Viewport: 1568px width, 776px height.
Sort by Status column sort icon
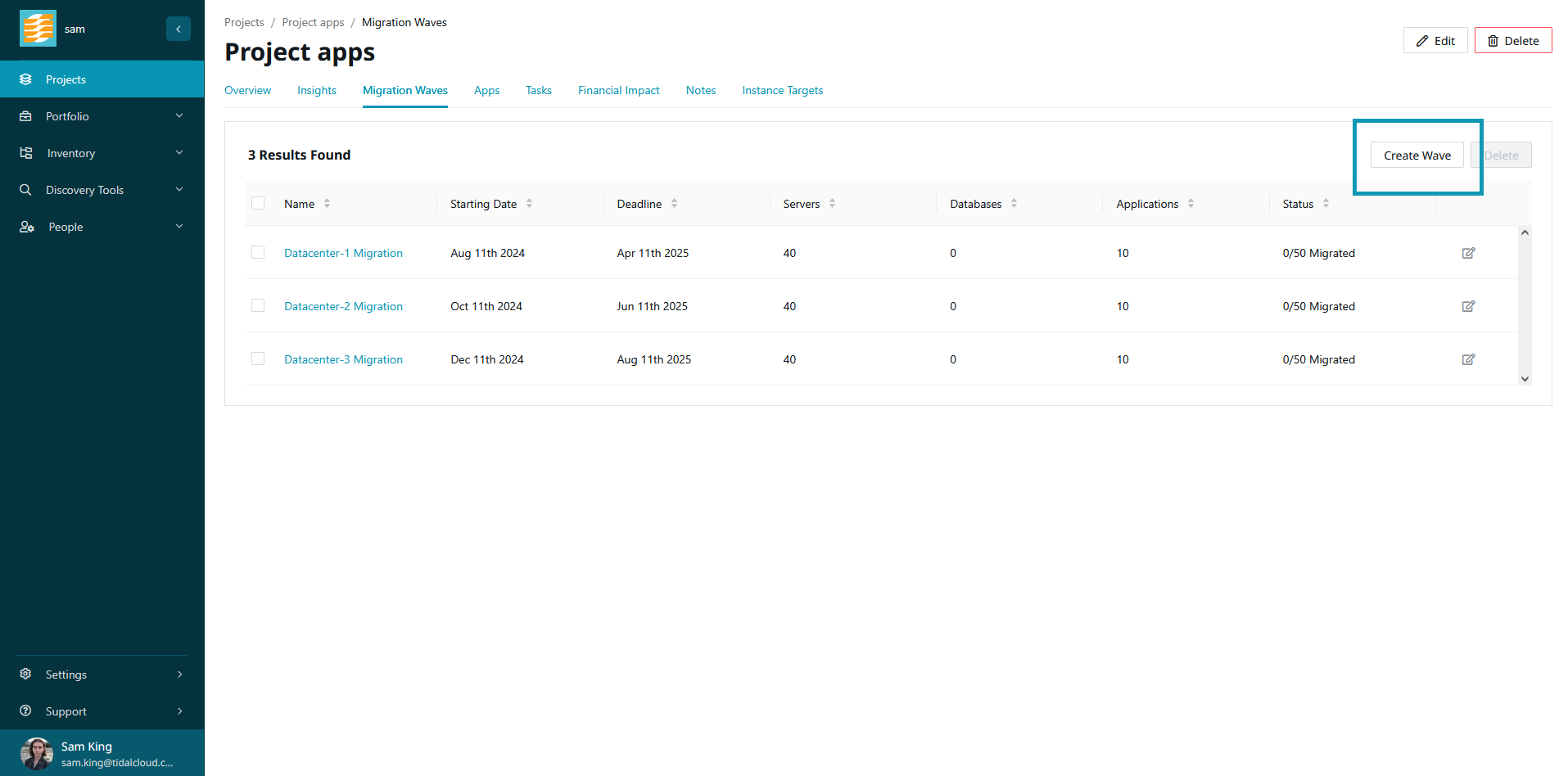(1326, 204)
